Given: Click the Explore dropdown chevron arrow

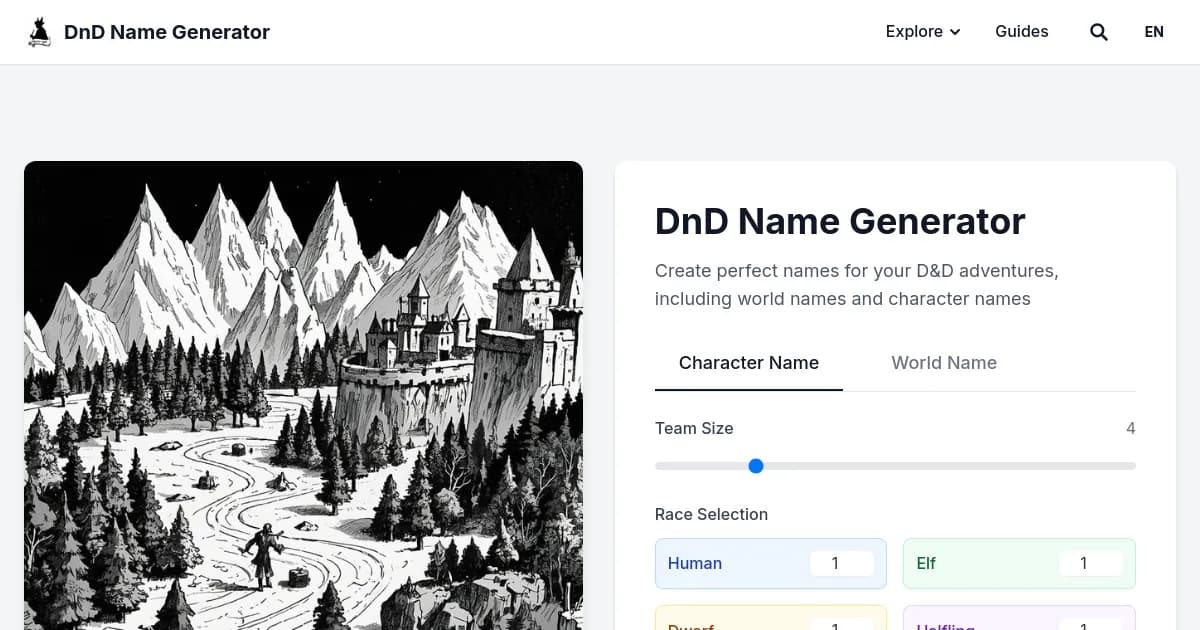Looking at the screenshot, I should [954, 32].
